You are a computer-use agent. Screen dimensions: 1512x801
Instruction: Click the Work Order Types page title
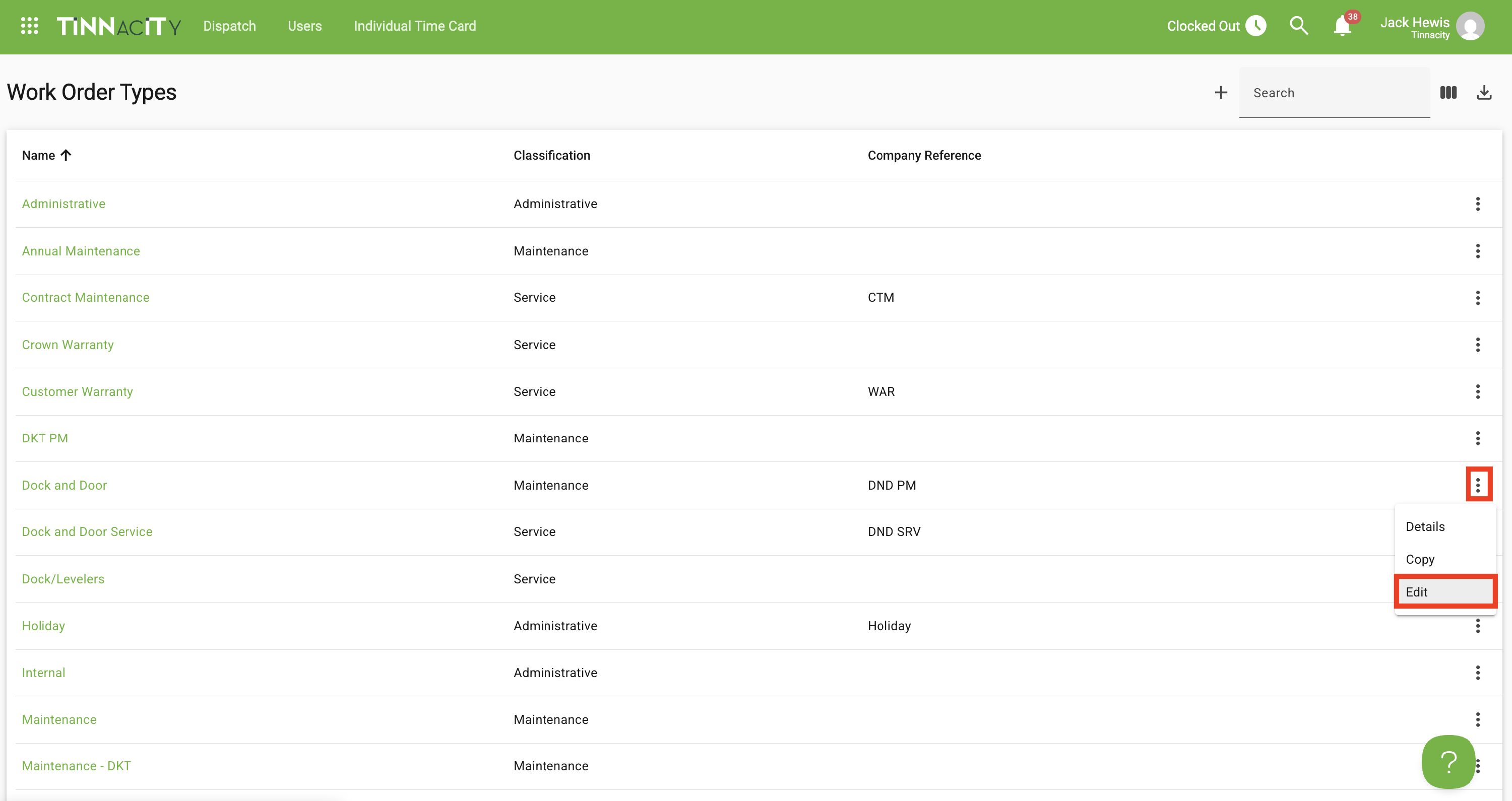tap(92, 92)
